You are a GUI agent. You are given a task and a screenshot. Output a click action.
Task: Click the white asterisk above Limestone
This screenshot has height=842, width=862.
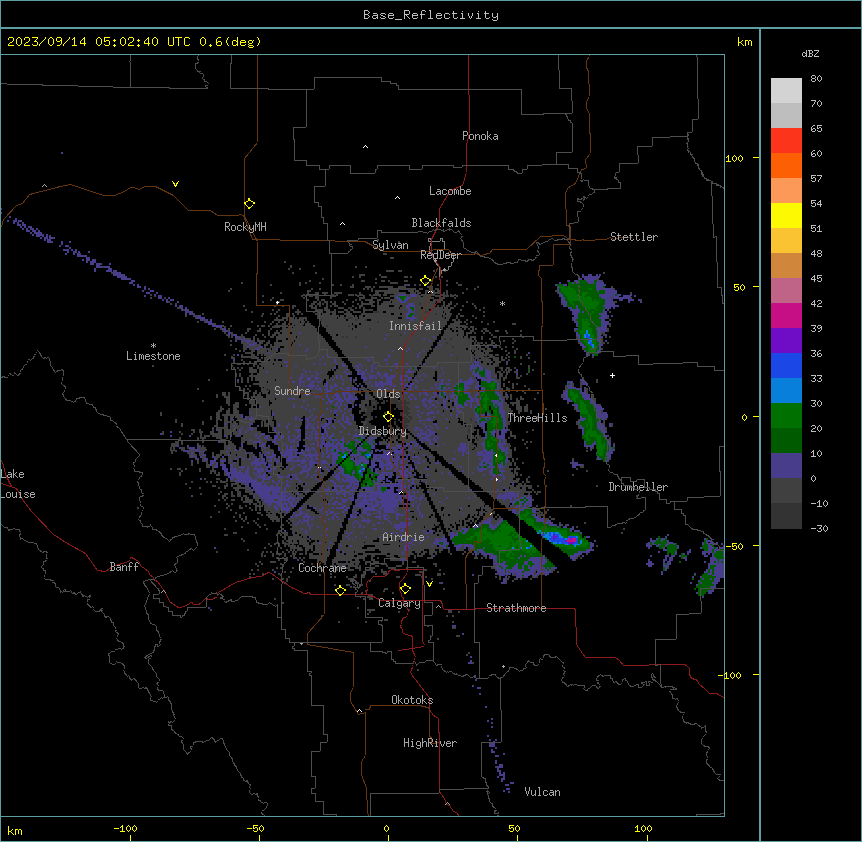tap(153, 346)
